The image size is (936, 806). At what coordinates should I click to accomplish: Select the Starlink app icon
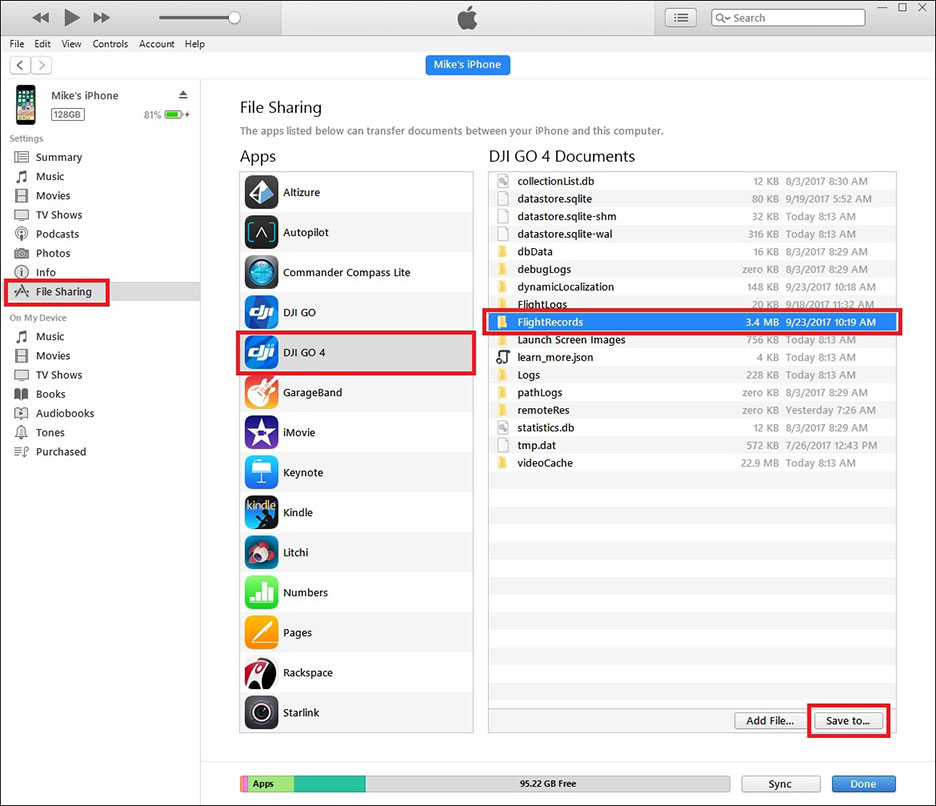click(261, 712)
